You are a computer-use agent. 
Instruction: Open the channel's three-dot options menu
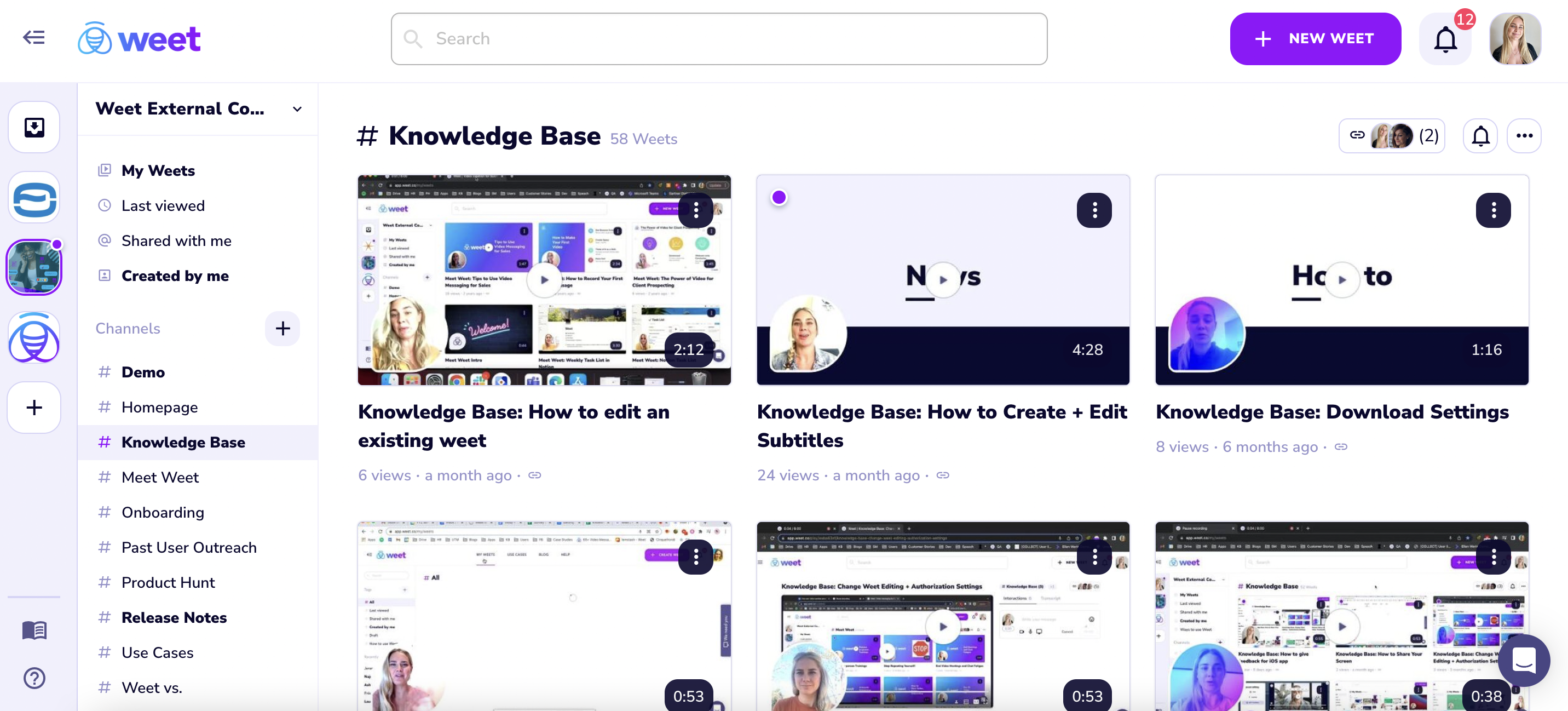(1525, 135)
